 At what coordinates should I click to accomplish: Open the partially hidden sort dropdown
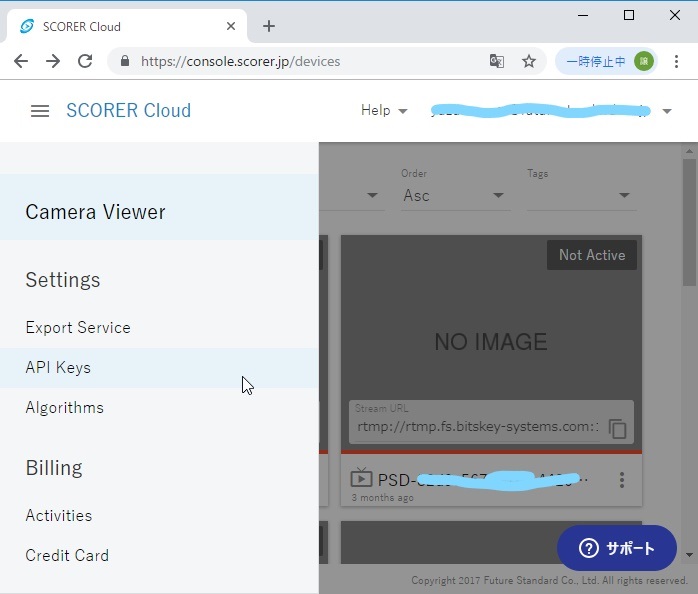point(372,195)
